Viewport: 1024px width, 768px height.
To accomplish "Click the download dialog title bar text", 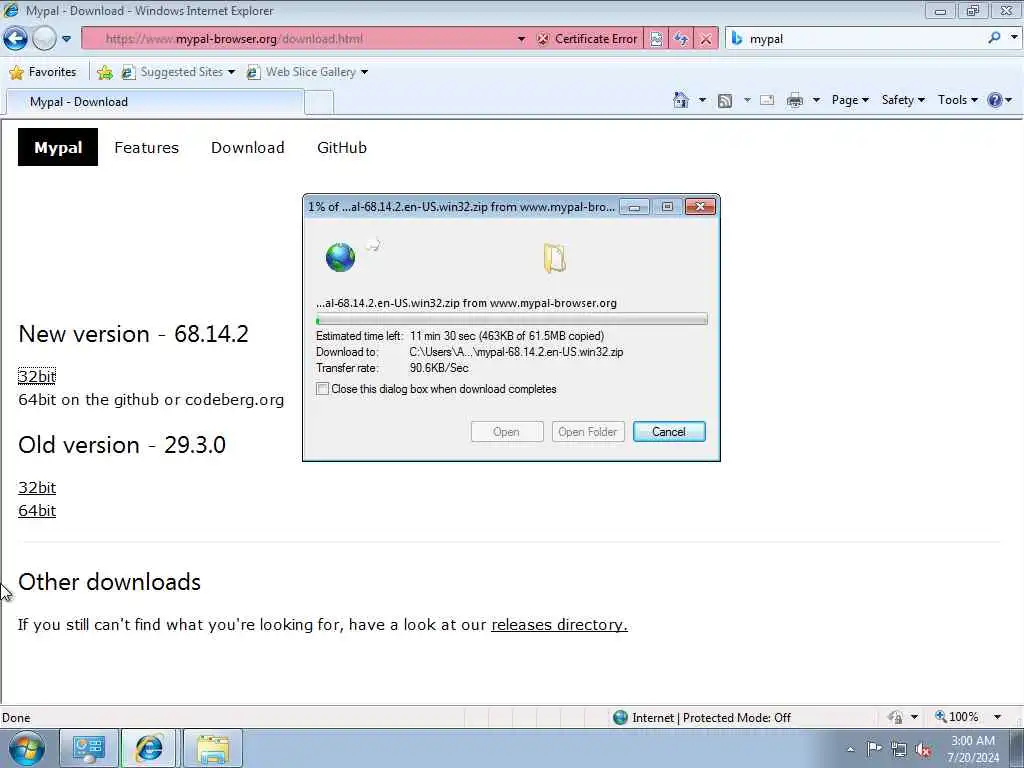I will click(x=461, y=207).
